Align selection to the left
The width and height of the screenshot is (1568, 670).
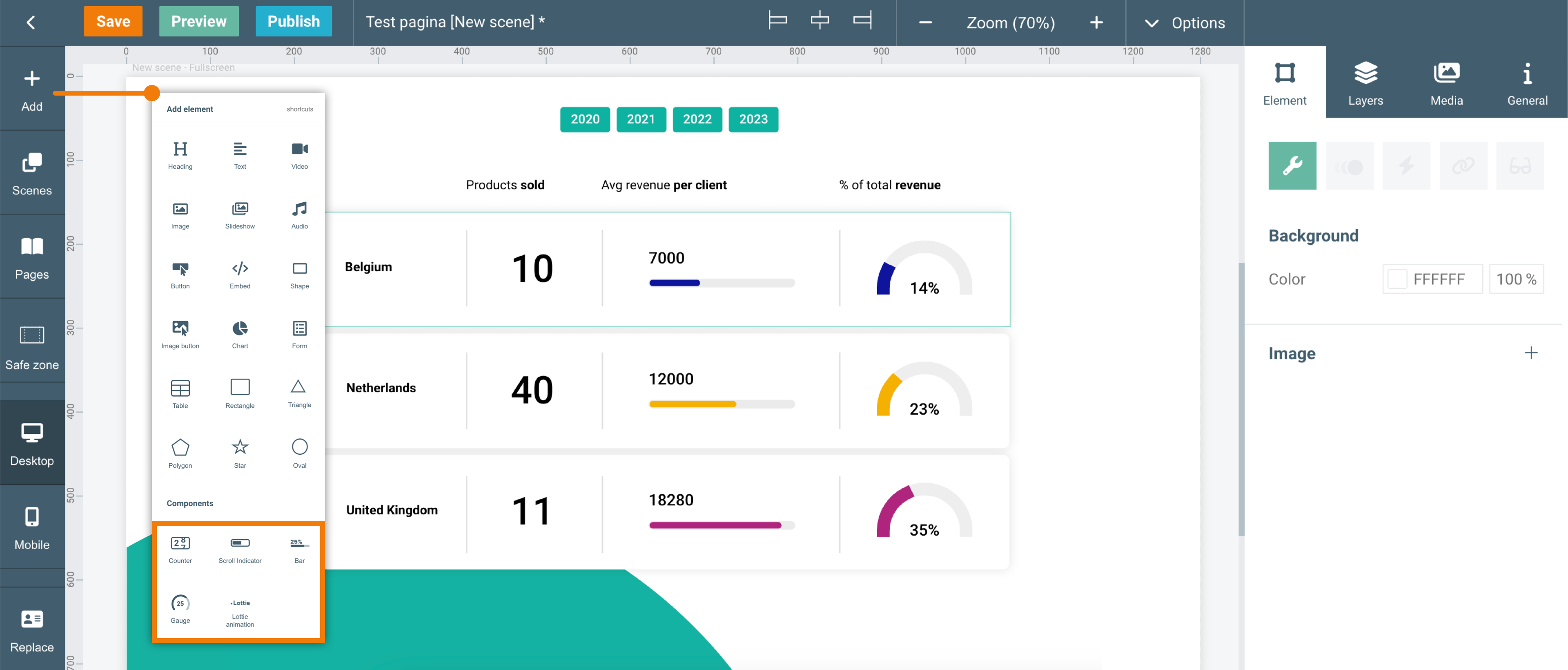[777, 21]
